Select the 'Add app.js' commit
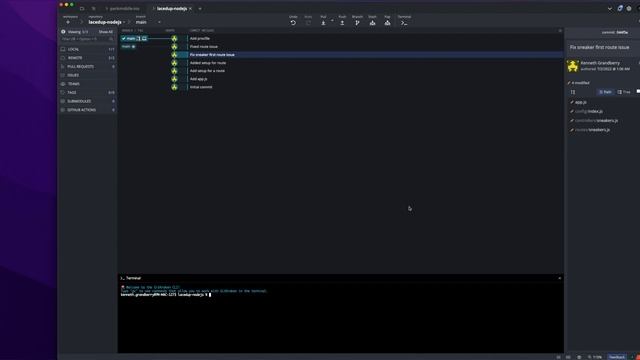Screen dimensions: 640x360 click(x=198, y=79)
